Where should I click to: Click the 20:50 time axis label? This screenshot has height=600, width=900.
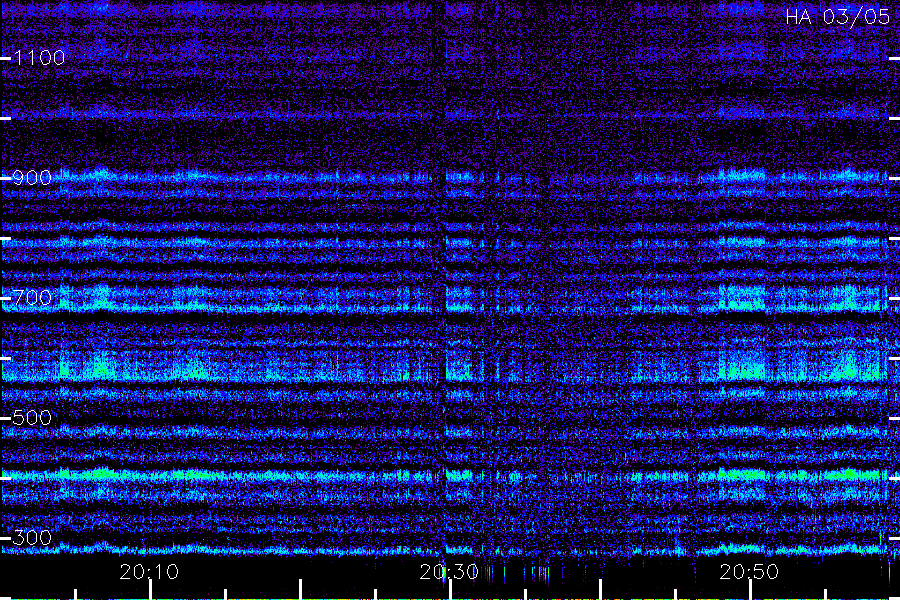tap(749, 572)
